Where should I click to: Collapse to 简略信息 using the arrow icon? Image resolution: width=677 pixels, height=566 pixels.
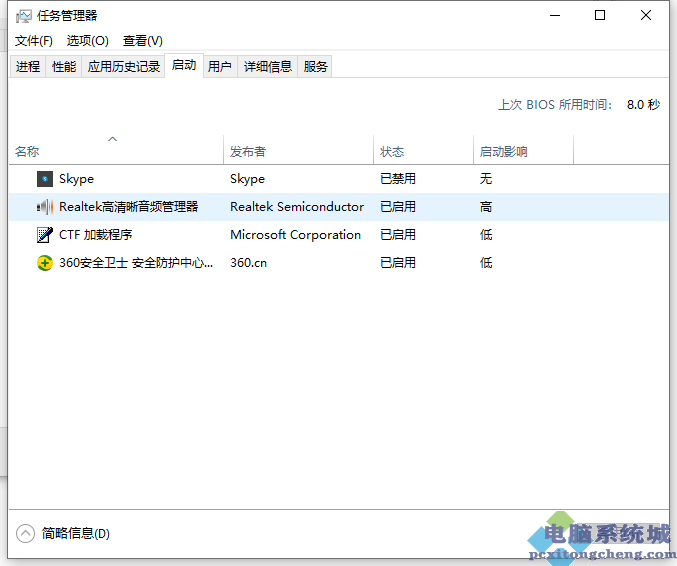(25, 533)
